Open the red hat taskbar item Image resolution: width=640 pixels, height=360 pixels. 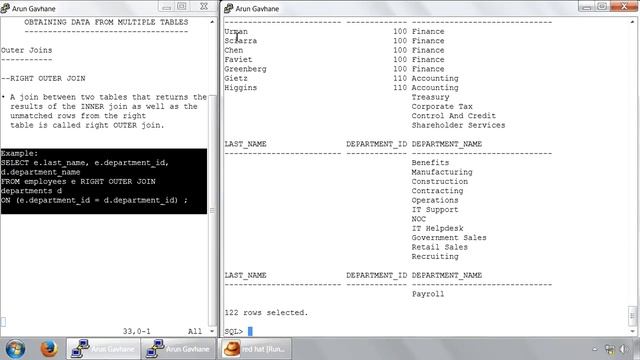pyautogui.click(x=256, y=349)
